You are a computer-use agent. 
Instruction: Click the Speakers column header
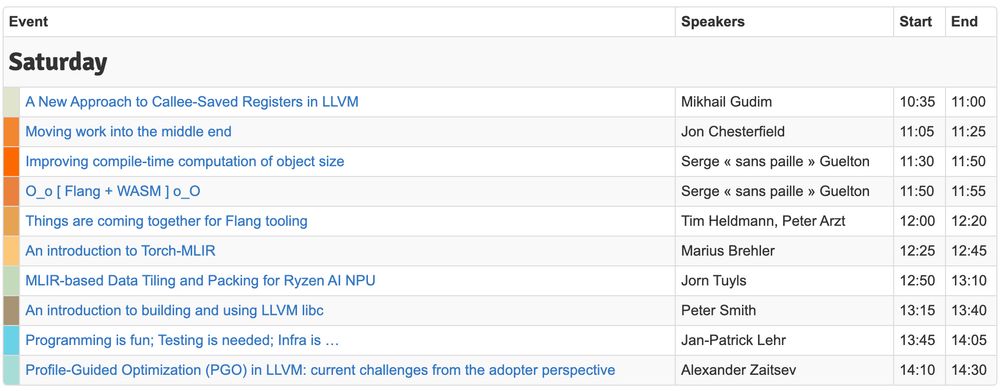(x=712, y=22)
